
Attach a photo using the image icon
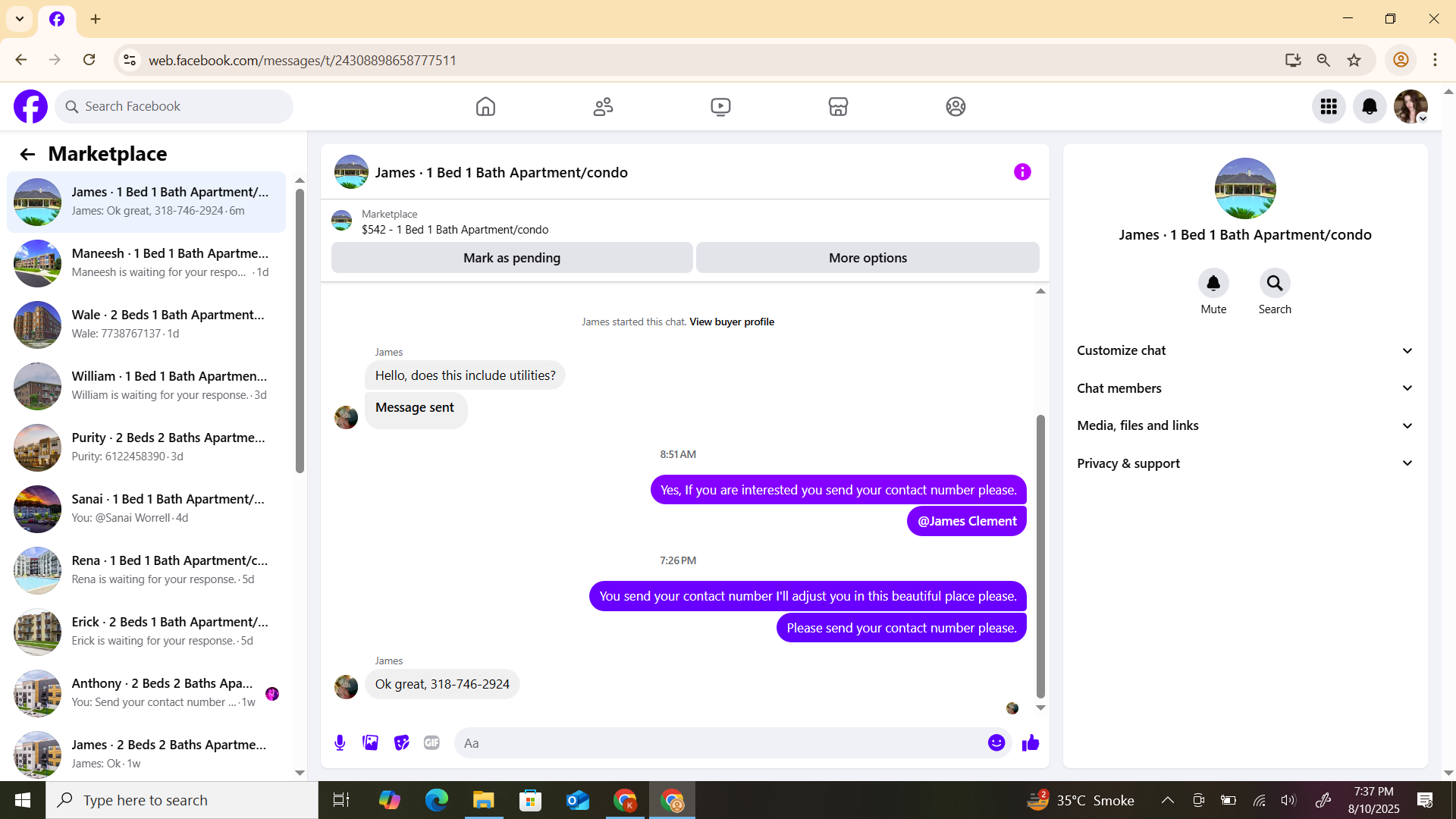pyautogui.click(x=370, y=743)
